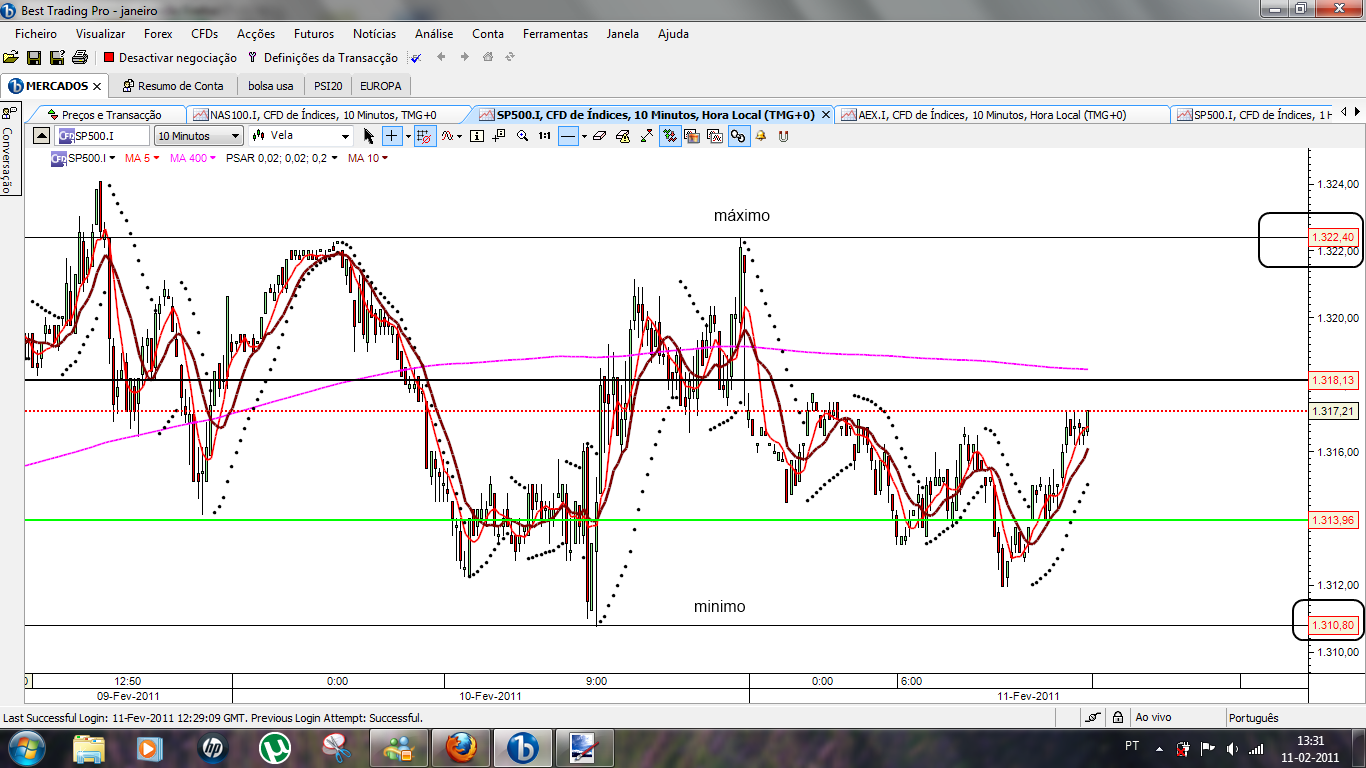Switch to Resumo de Conta tab
This screenshot has width=1366, height=768.
tap(173, 86)
